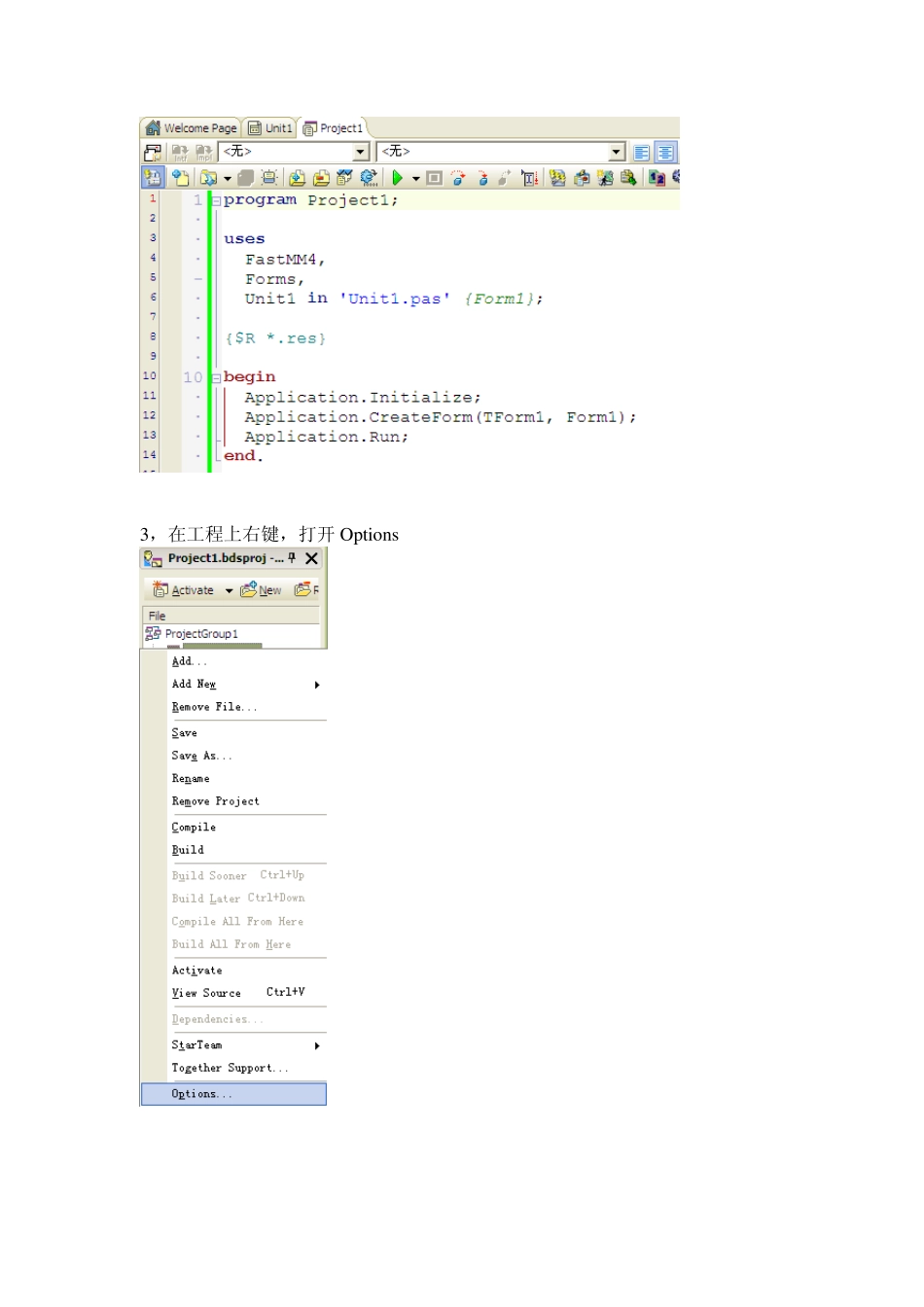Open the right <无> combo box dropdown

(x=617, y=152)
